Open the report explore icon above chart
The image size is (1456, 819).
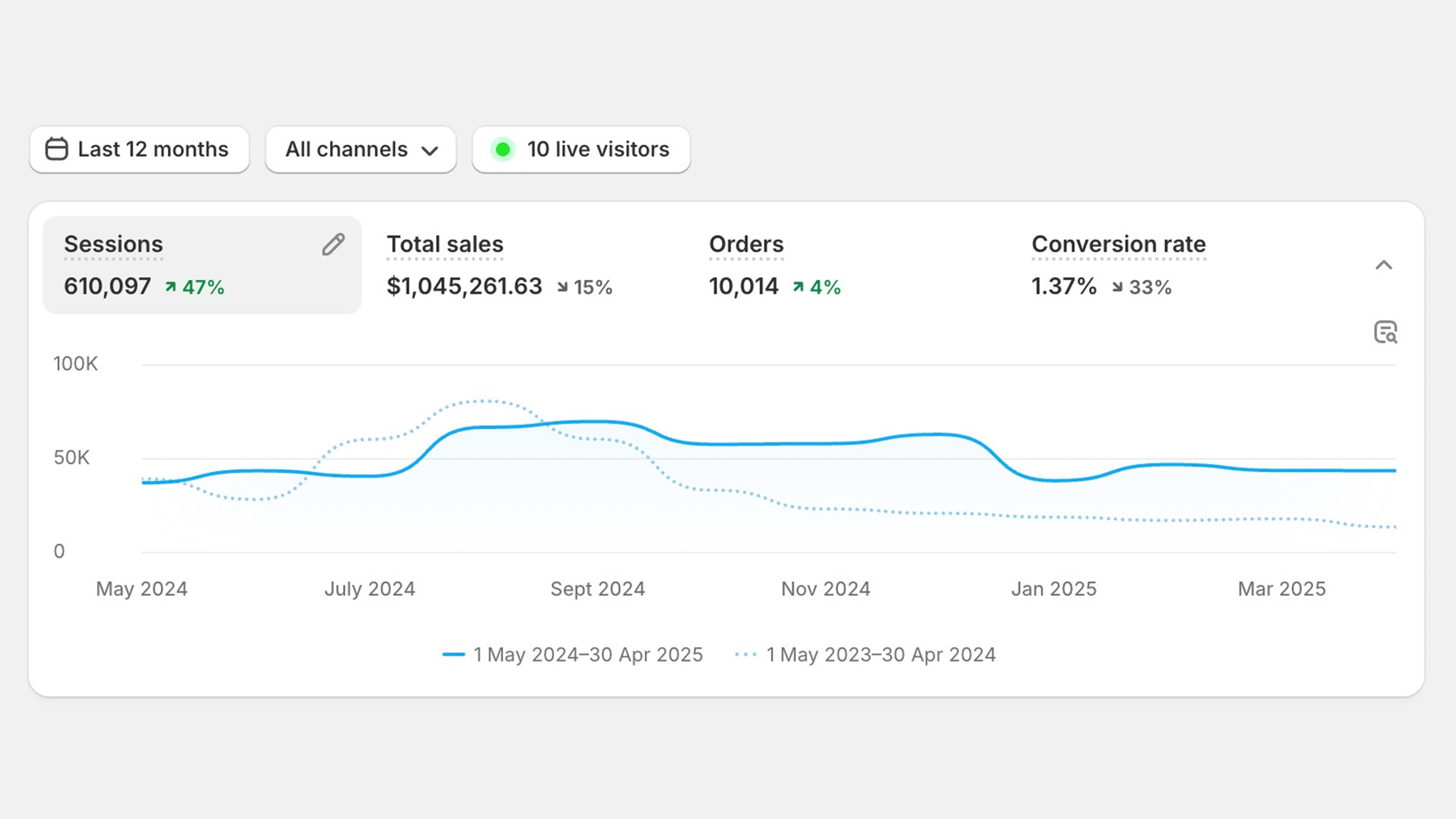pyautogui.click(x=1385, y=332)
